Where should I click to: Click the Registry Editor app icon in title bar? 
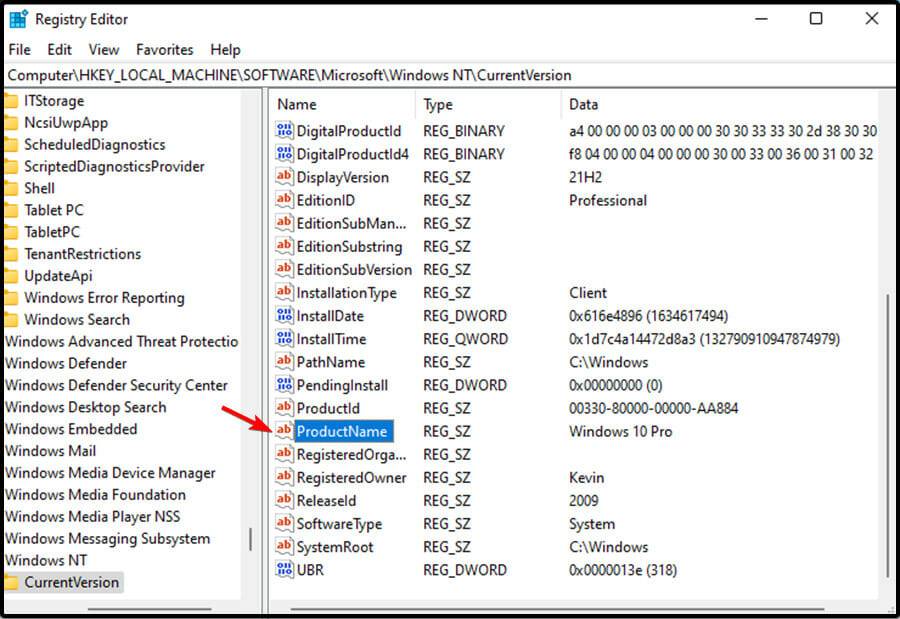tap(18, 19)
